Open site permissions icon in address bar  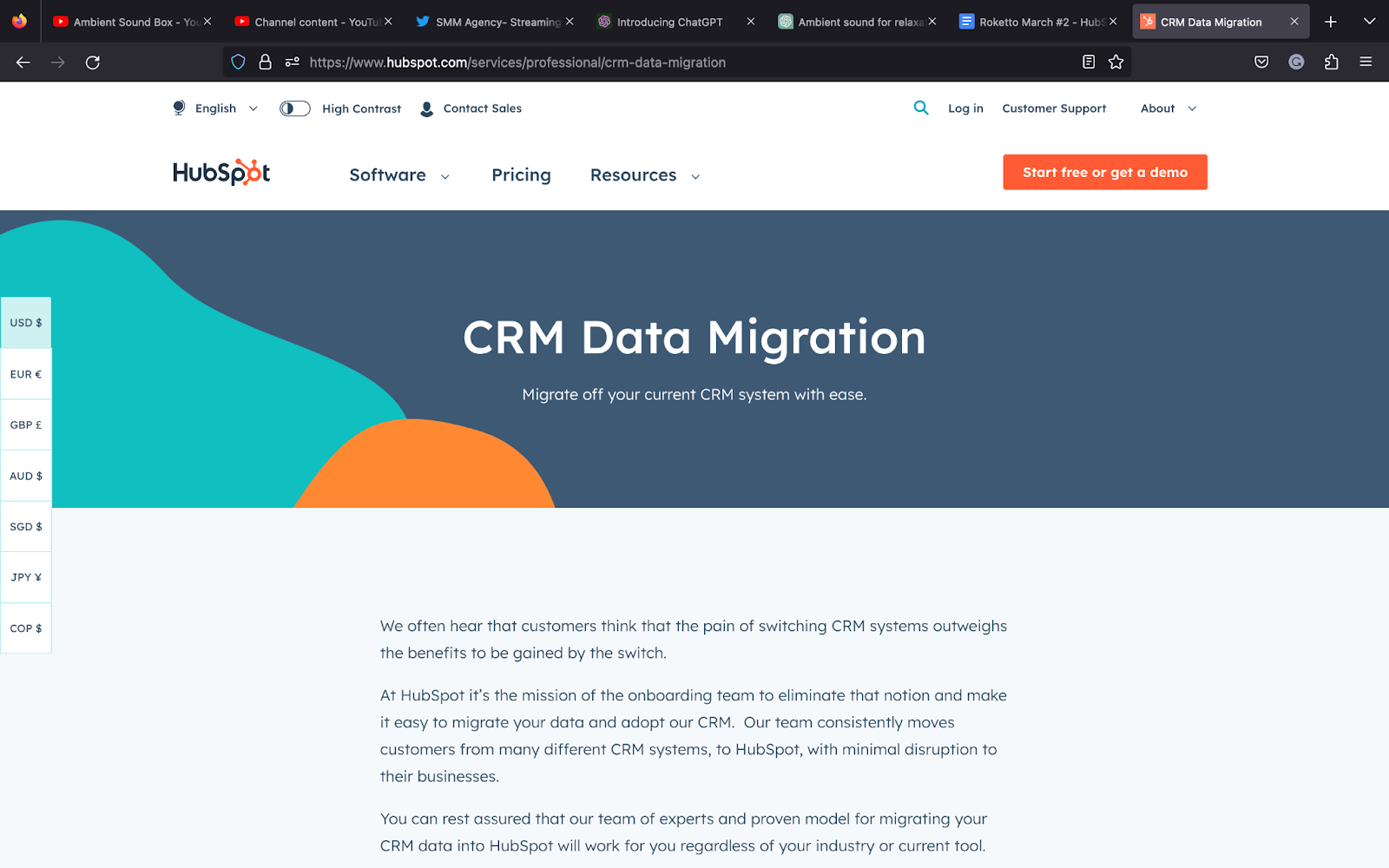click(x=293, y=62)
